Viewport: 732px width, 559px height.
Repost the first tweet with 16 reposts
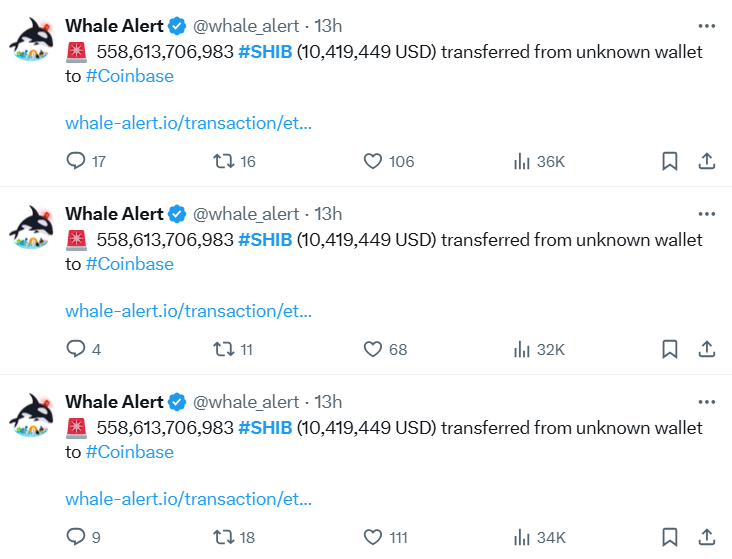tap(224, 161)
